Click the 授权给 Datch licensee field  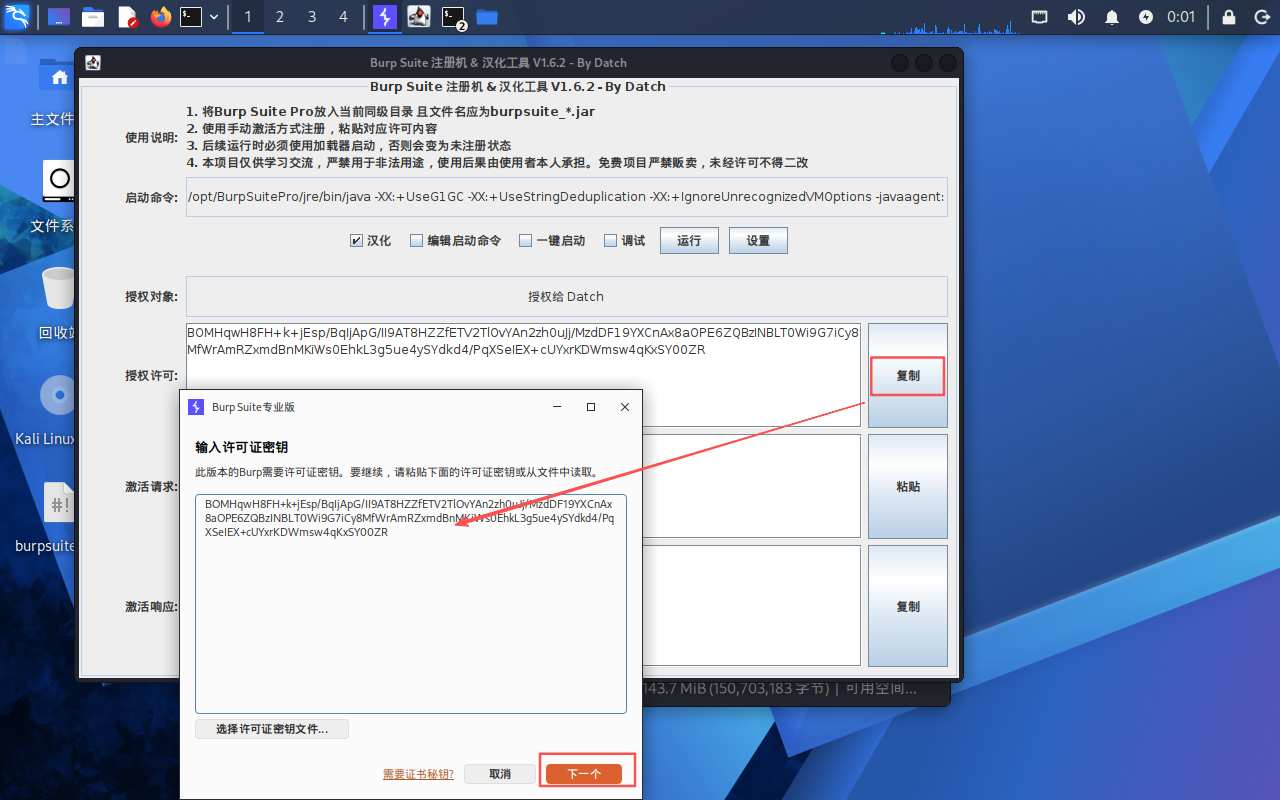click(566, 297)
